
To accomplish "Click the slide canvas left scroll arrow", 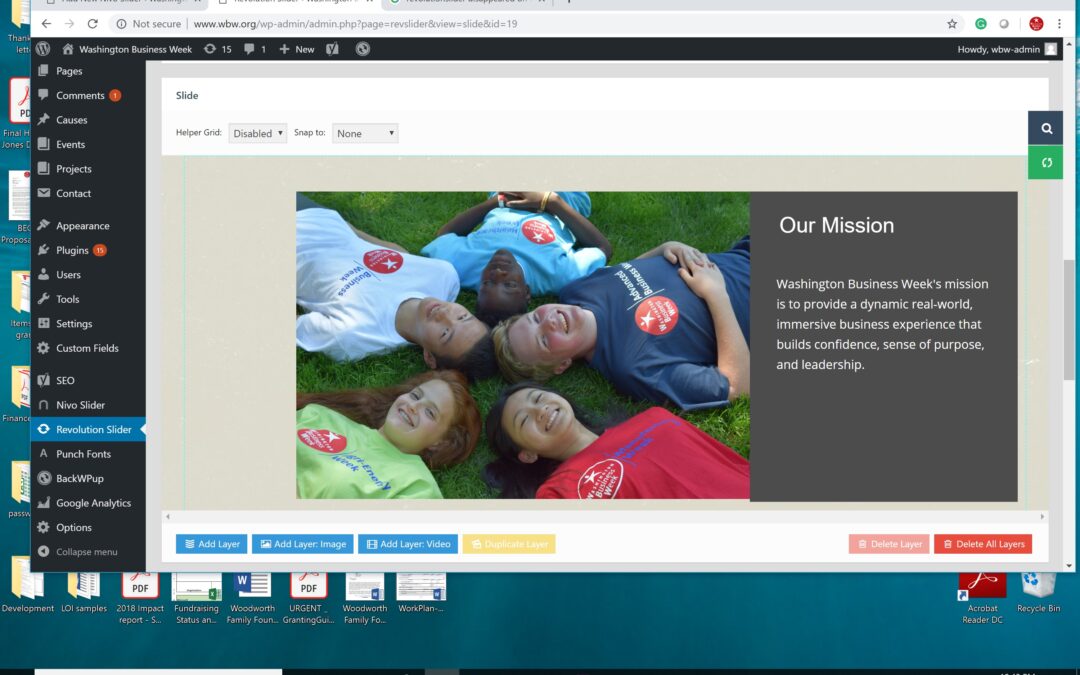I will click(x=168, y=516).
